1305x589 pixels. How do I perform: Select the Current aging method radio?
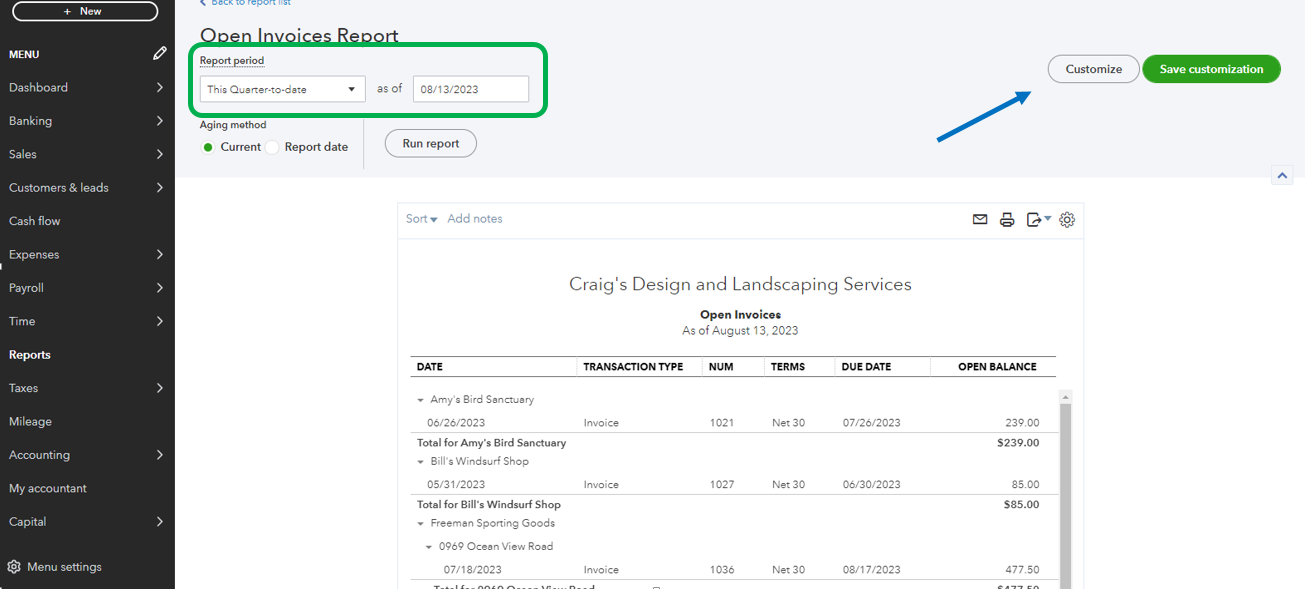click(x=208, y=147)
